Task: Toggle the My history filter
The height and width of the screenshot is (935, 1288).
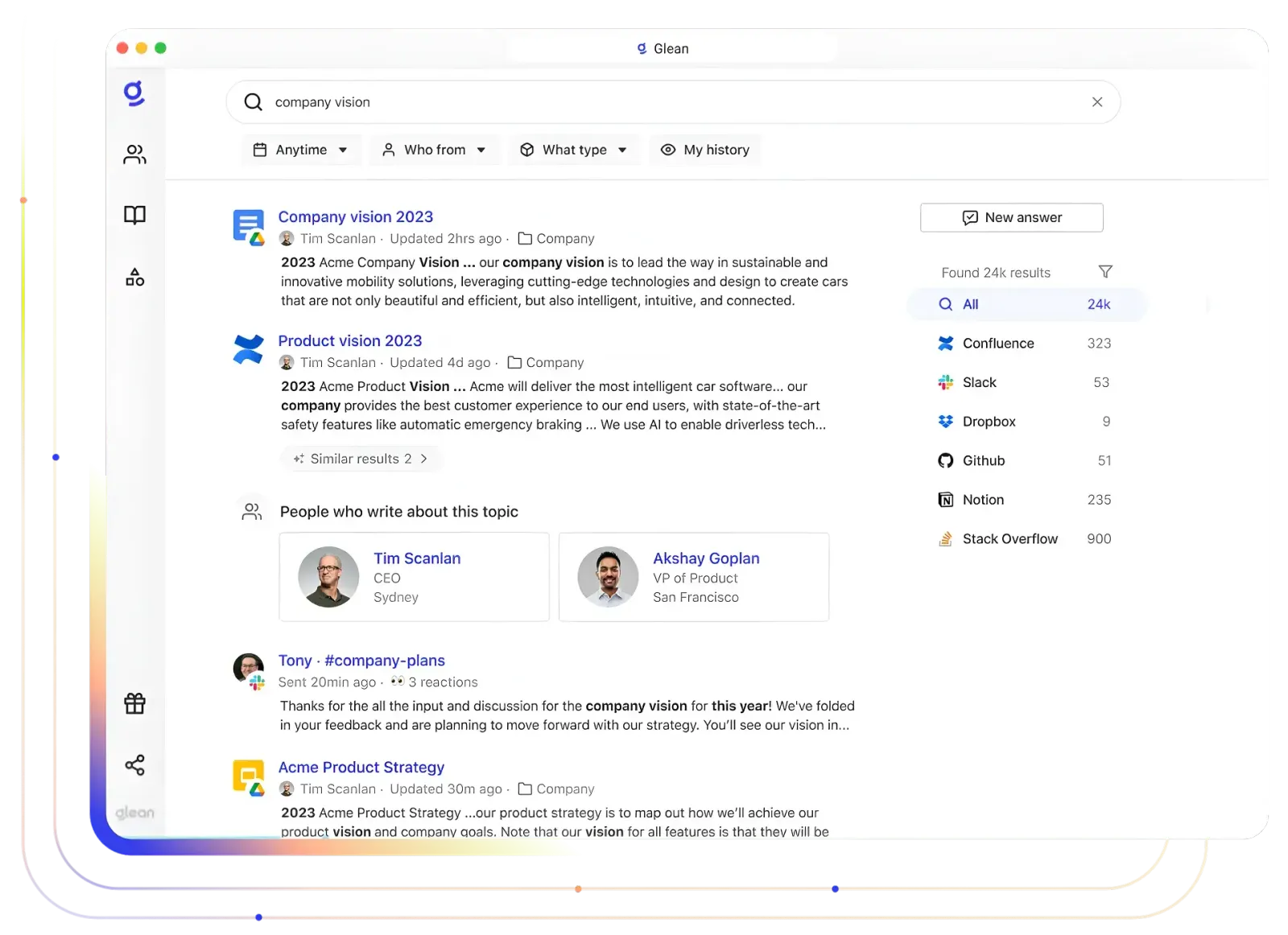Action: pos(705,150)
